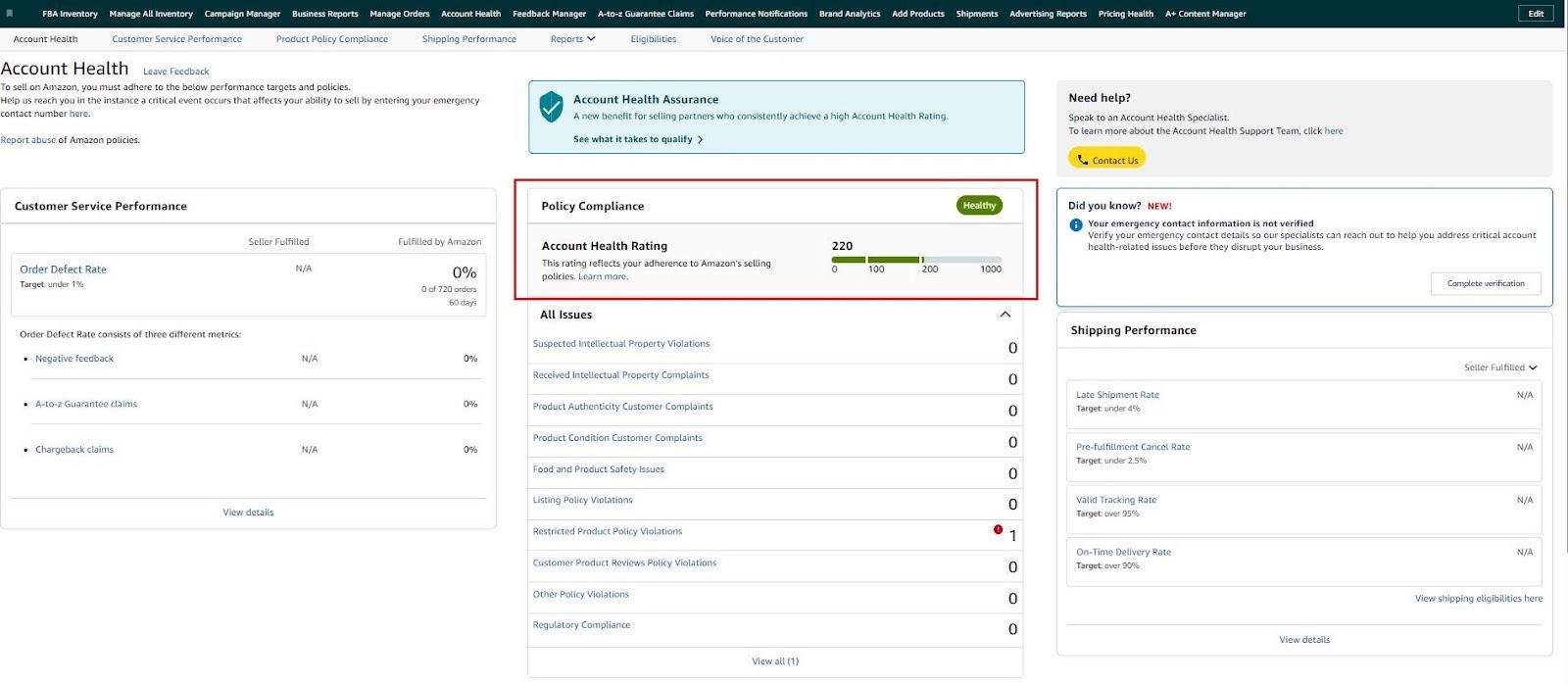The width and height of the screenshot is (1568, 685).
Task: Click the bookmark flag icon in top bar
Action: tap(10, 14)
